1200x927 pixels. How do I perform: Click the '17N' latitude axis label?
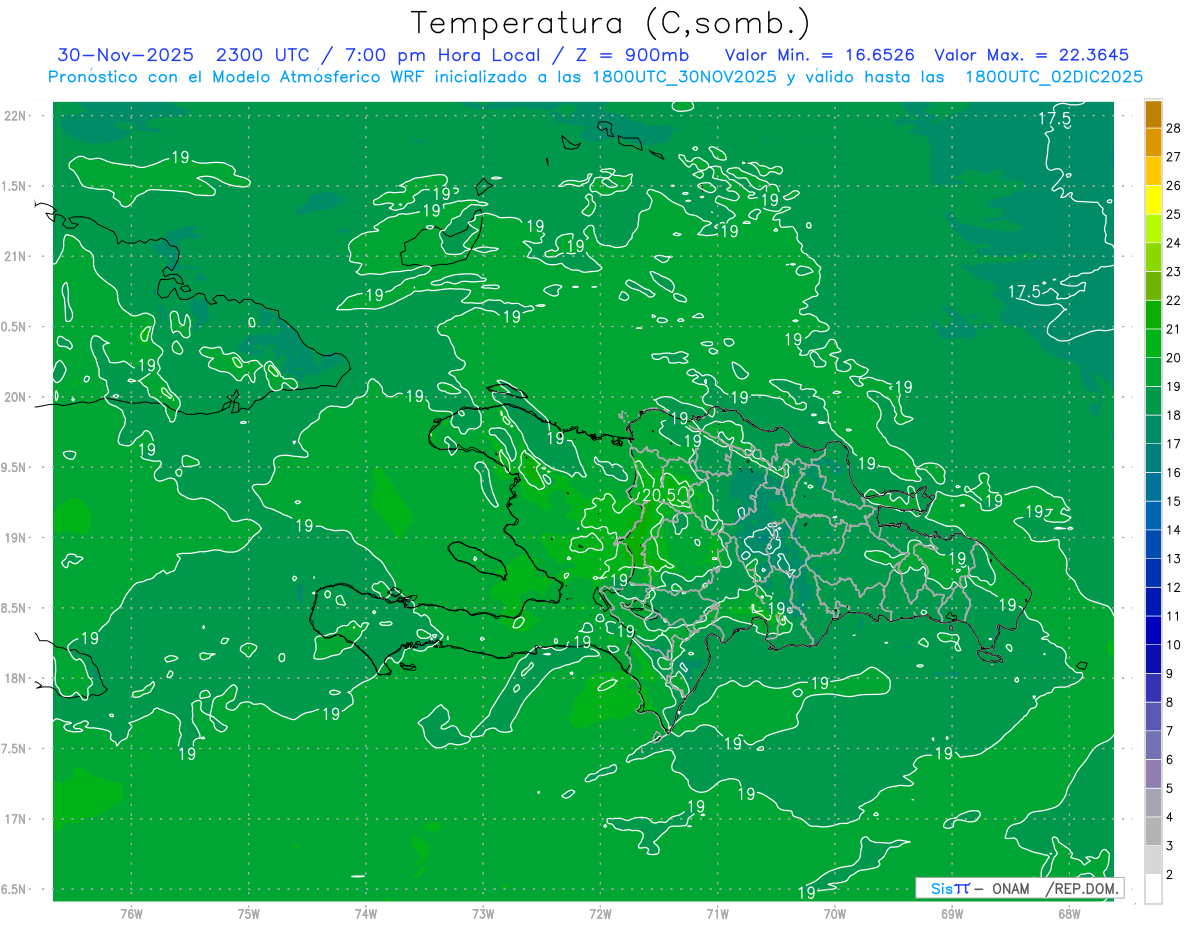[15, 819]
